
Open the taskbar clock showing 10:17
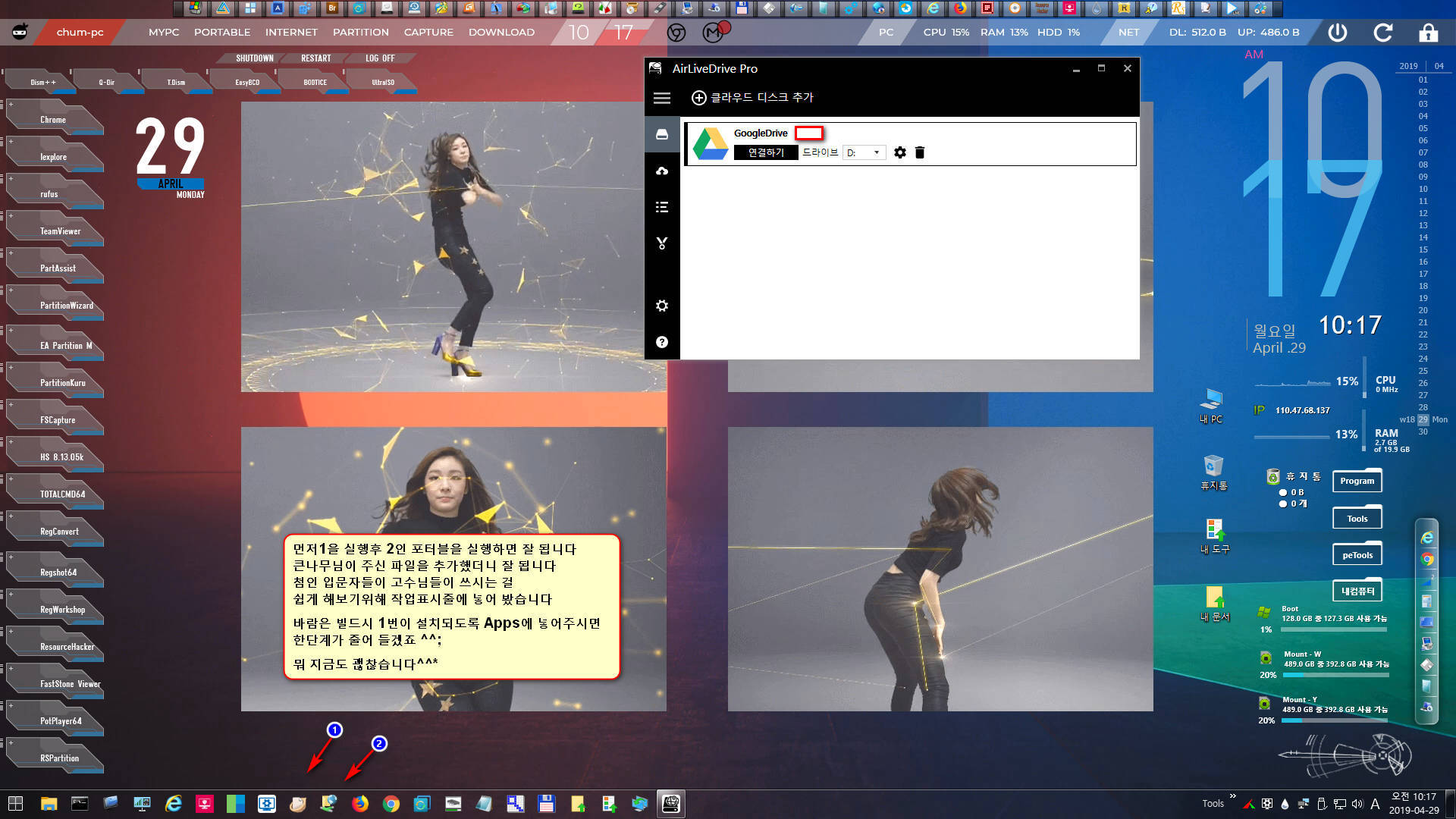pyautogui.click(x=1414, y=803)
